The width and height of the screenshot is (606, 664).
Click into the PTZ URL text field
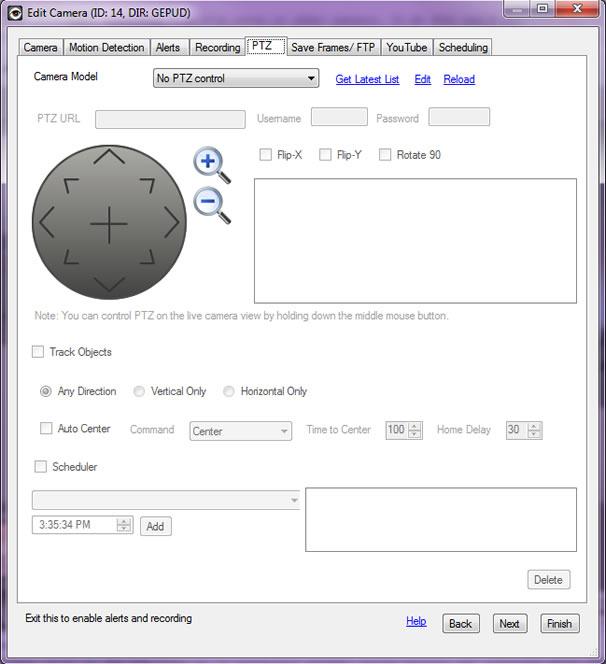pyautogui.click(x=170, y=119)
